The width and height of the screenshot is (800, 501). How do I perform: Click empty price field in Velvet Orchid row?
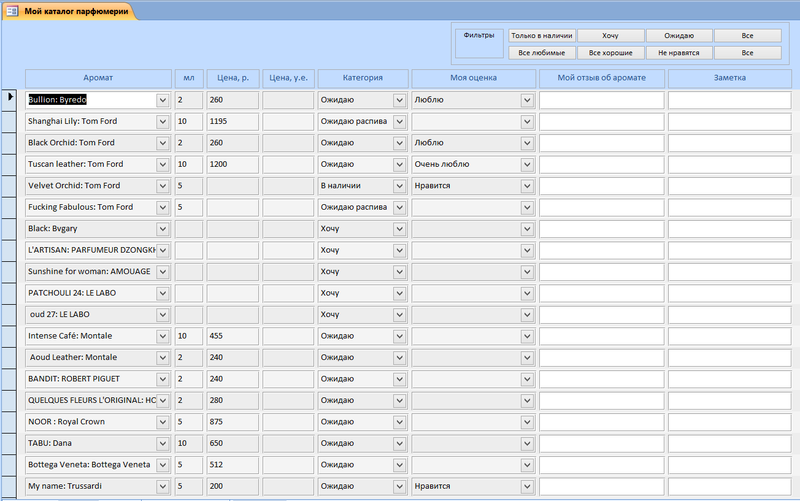coord(233,186)
